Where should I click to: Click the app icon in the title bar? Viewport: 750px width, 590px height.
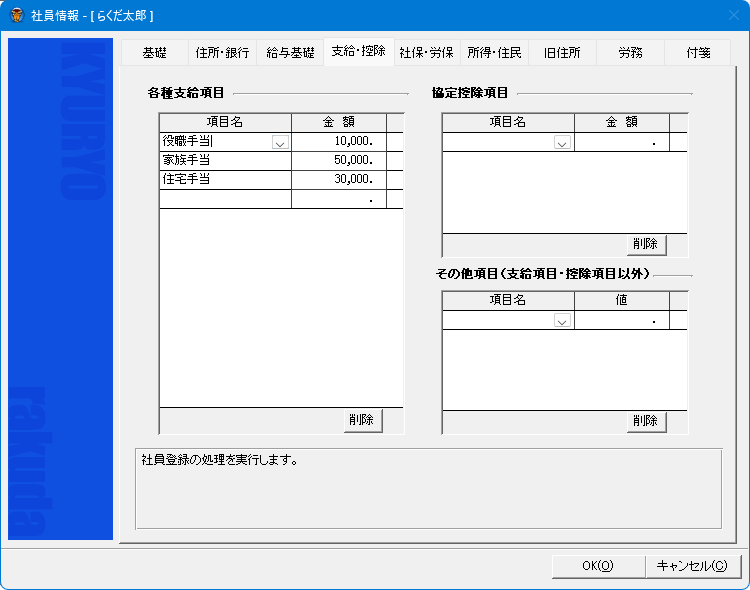pyautogui.click(x=17, y=16)
